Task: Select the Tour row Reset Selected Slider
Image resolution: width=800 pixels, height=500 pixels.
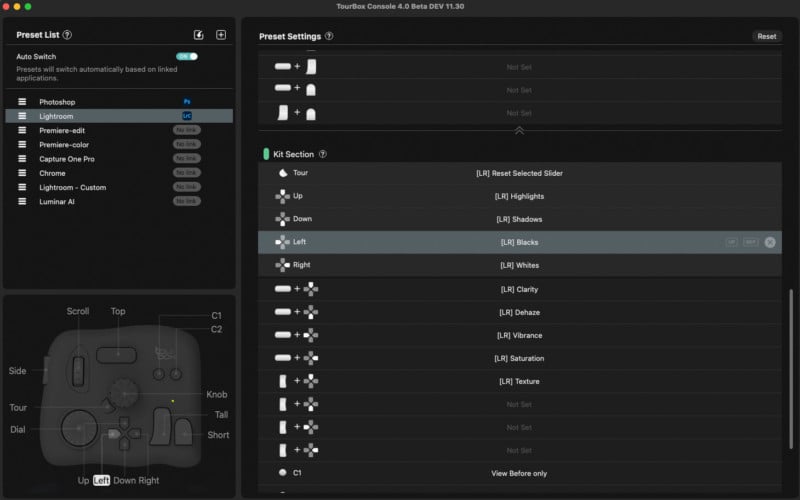Action: (x=518, y=173)
